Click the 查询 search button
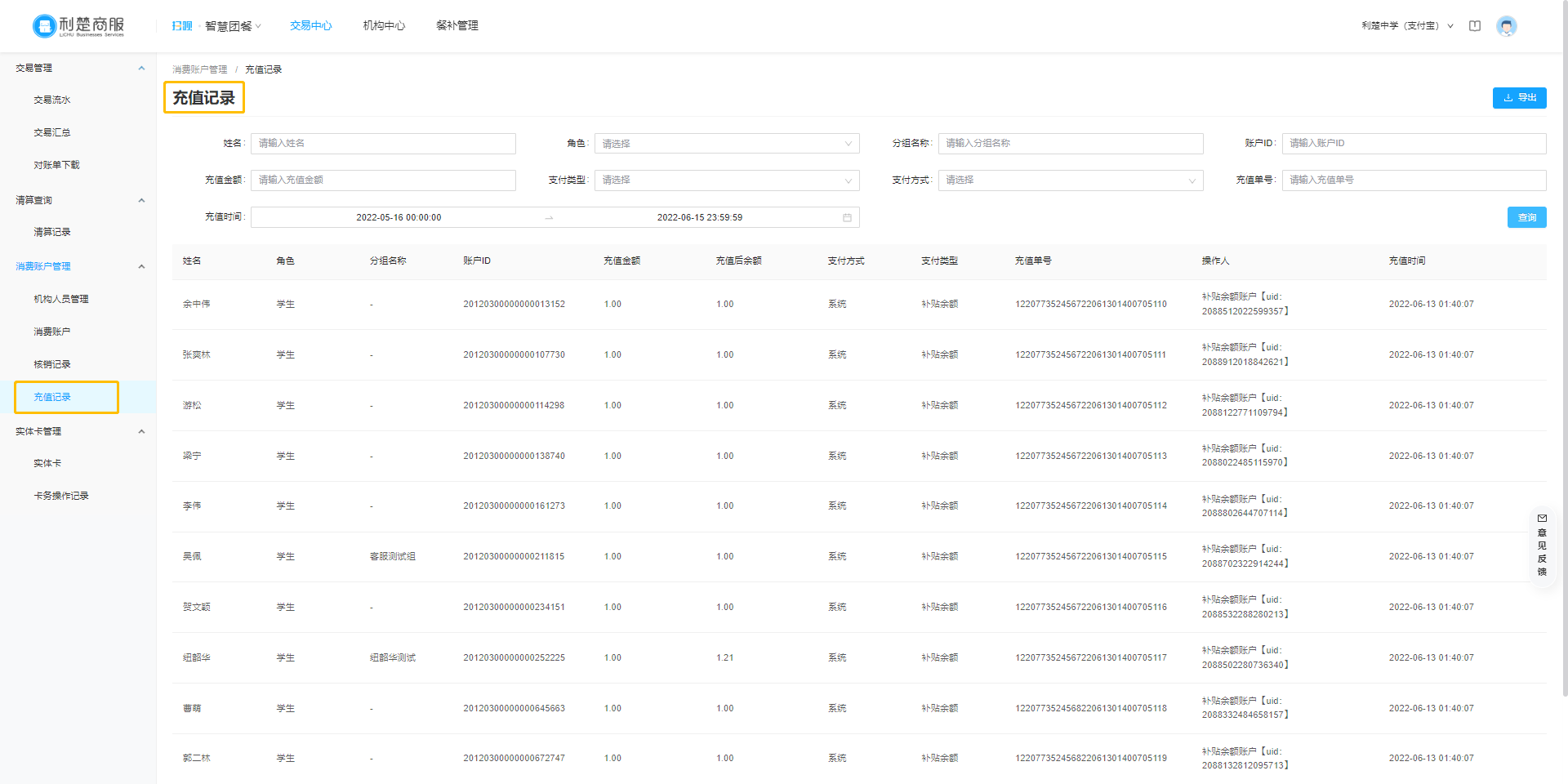 (x=1527, y=217)
